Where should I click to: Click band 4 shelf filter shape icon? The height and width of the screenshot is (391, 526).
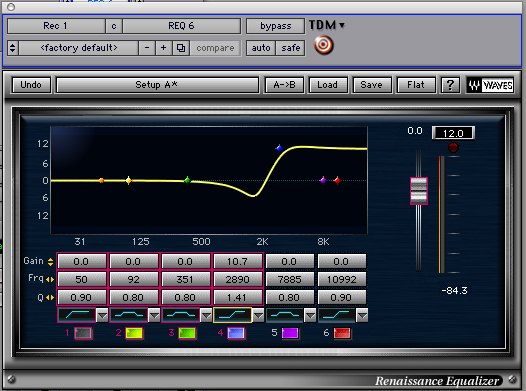(x=232, y=315)
